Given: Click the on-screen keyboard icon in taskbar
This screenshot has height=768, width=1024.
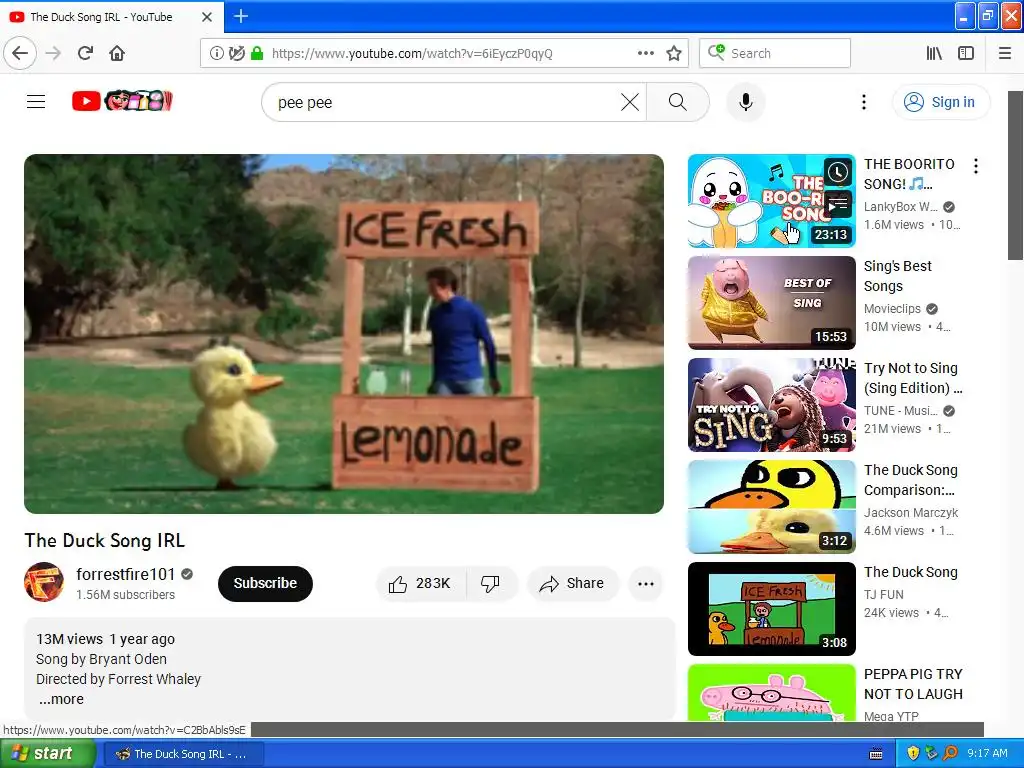Looking at the screenshot, I should [876, 754].
